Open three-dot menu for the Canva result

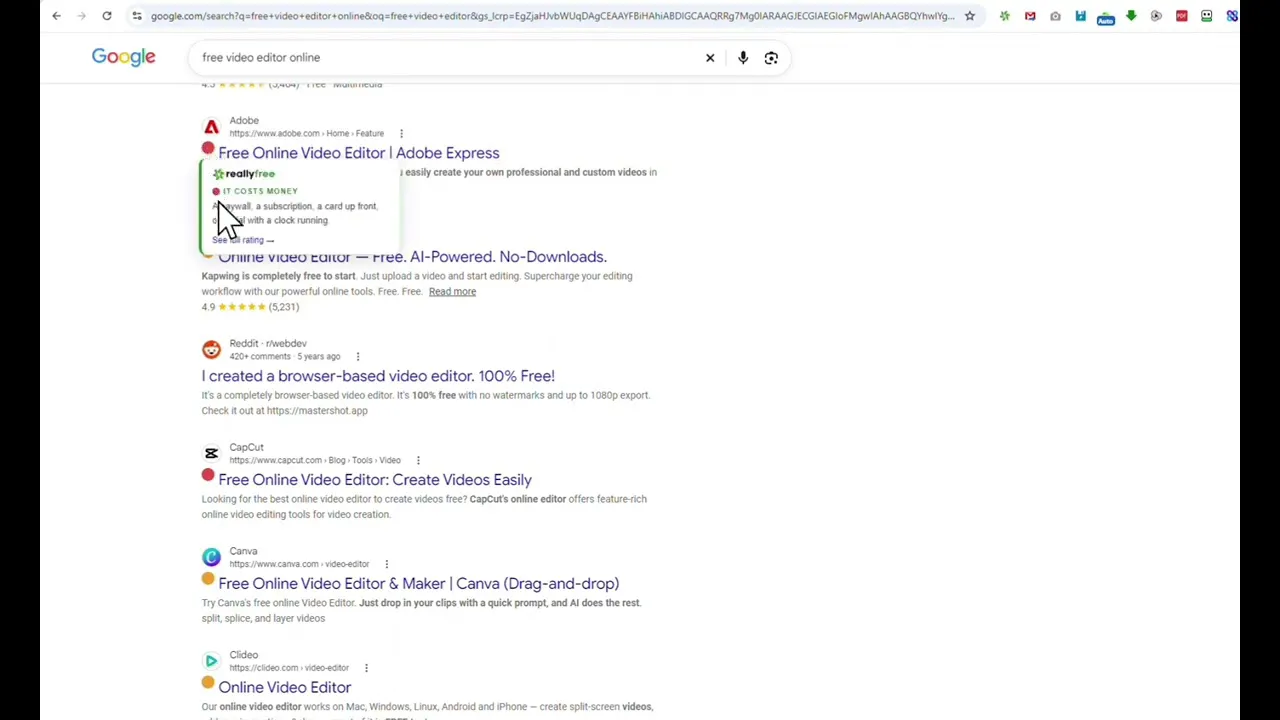[x=386, y=564]
